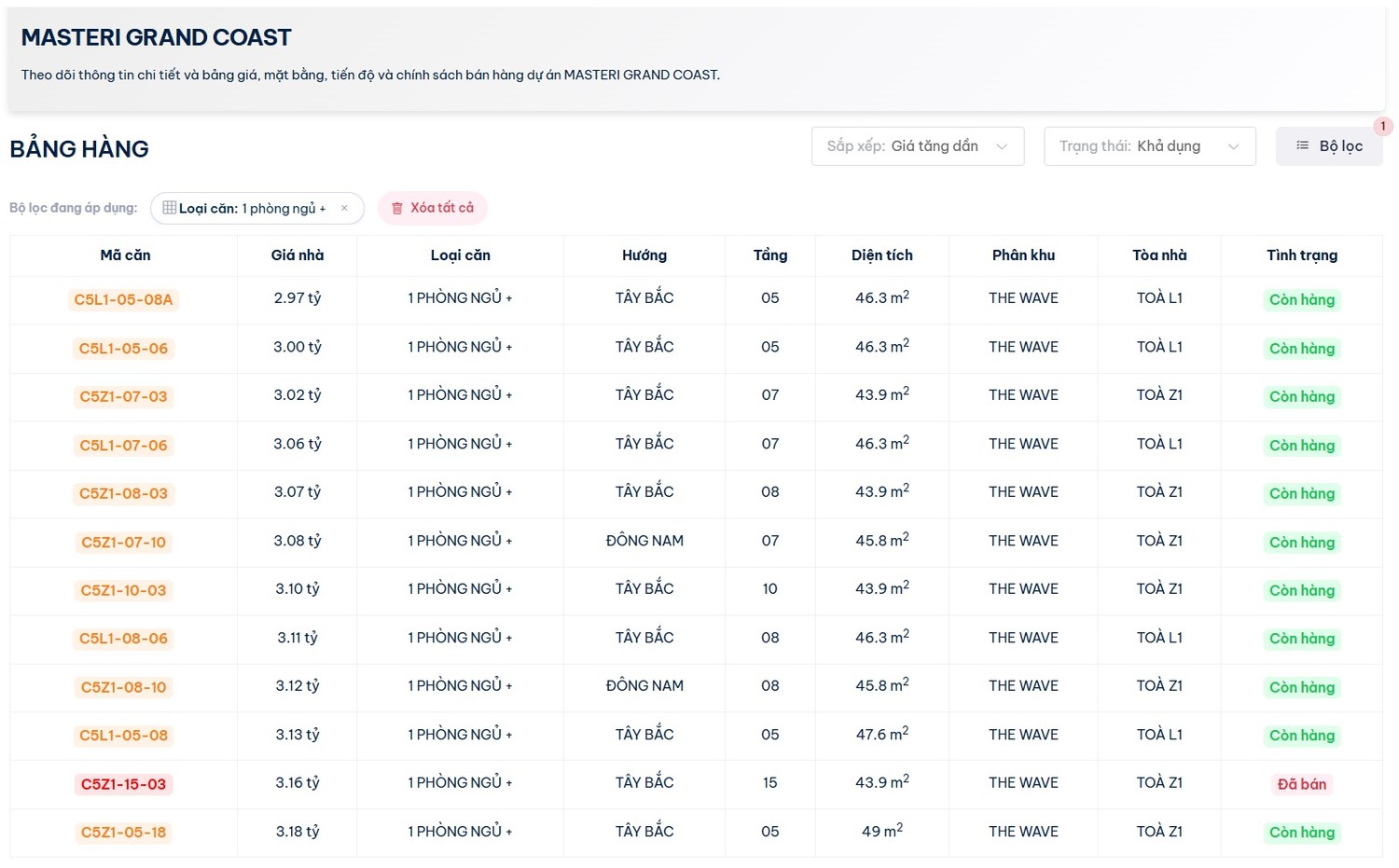Image resolution: width=1399 pixels, height=868 pixels.
Task: Click Còn hàng badge for C5L1-05-06
Action: coord(1301,349)
